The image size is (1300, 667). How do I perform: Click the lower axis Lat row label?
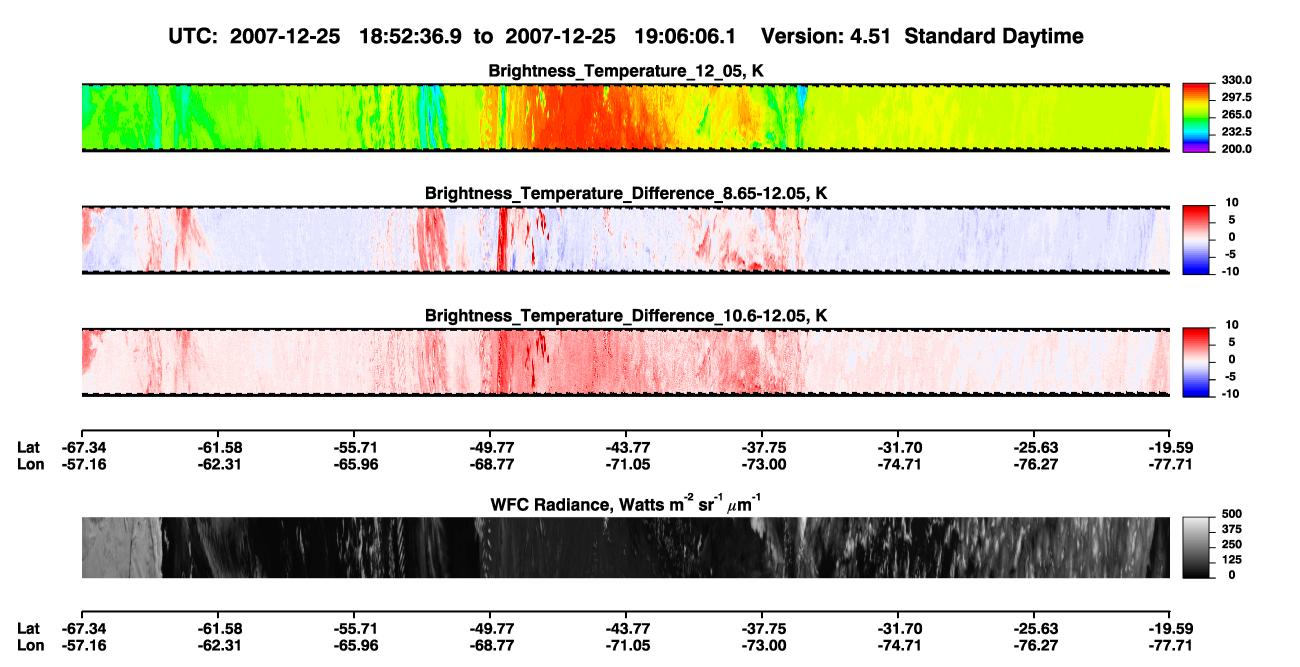coord(29,629)
